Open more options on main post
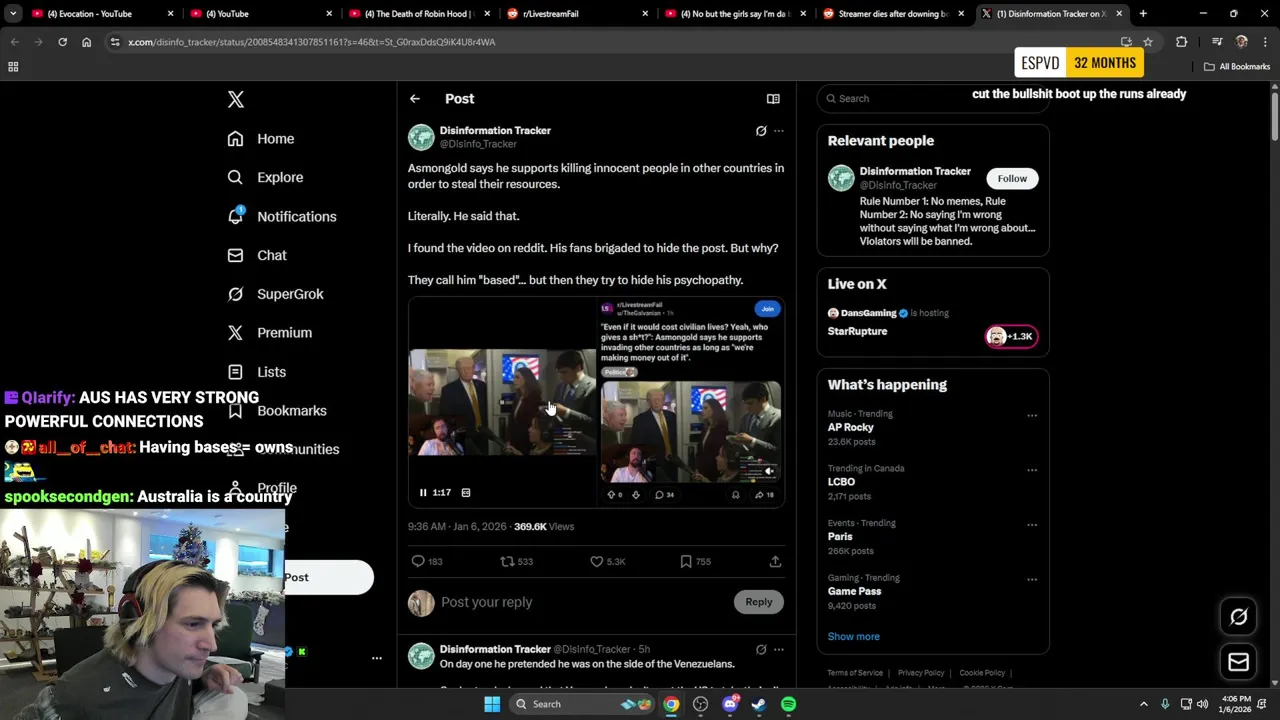 click(779, 131)
